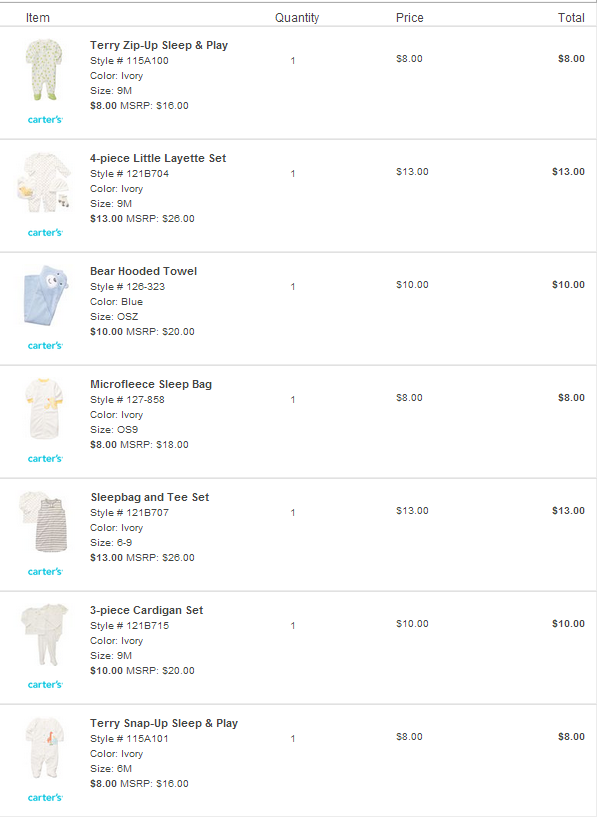Click carter's logo under Microfleece Sleep Bag
The width and height of the screenshot is (601, 819).
click(45, 459)
